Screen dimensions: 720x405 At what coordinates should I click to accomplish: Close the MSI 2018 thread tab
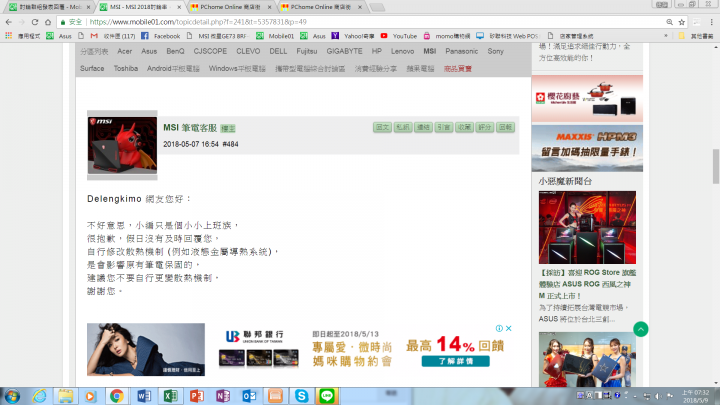(179, 7)
